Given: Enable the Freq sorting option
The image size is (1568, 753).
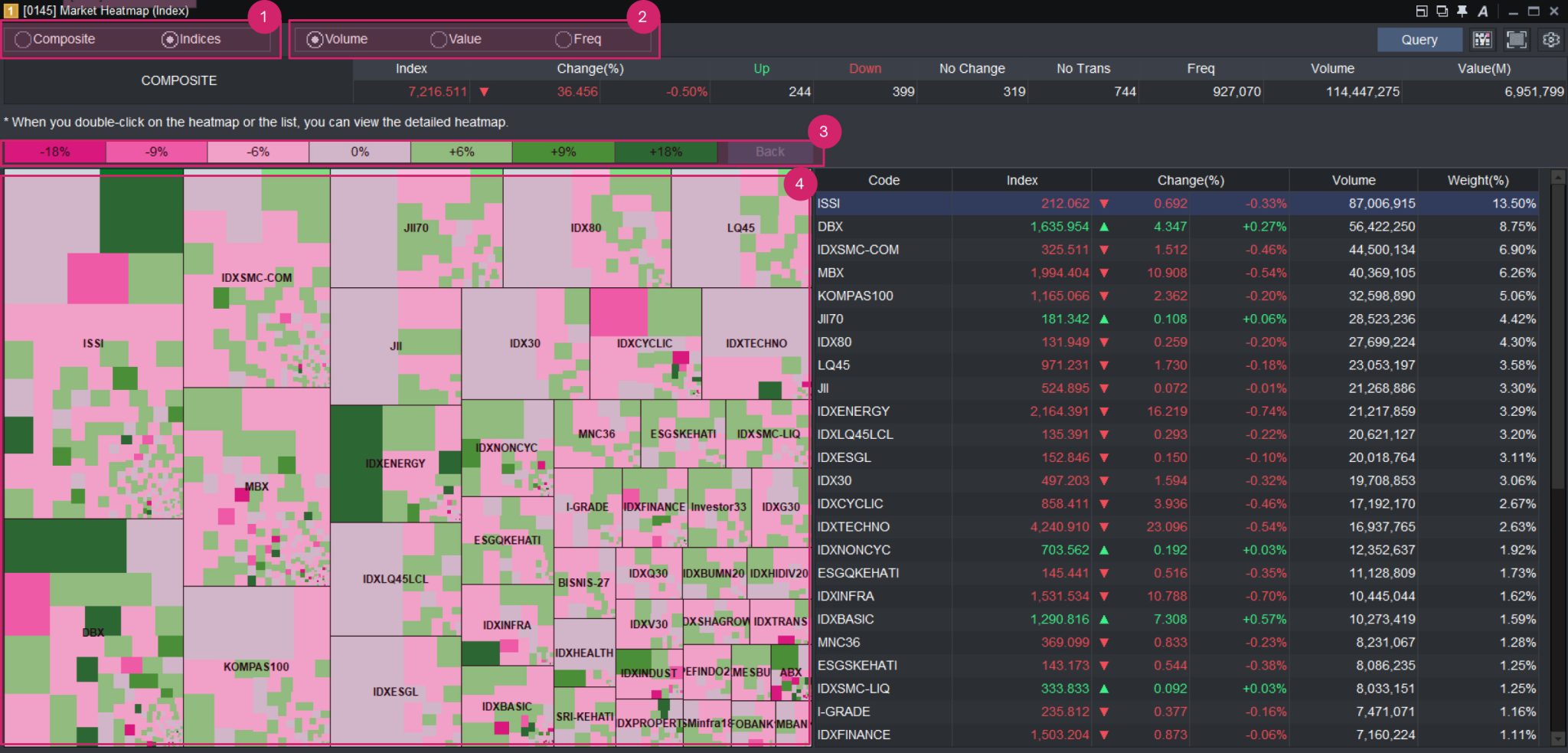Looking at the screenshot, I should click(564, 38).
